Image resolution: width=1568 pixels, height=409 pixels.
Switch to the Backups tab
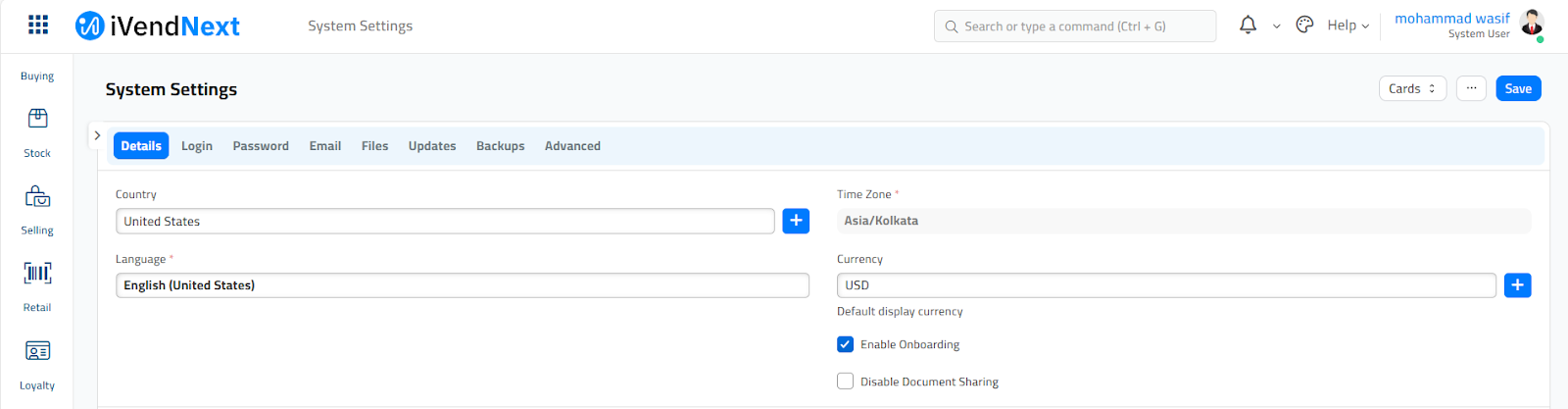pyautogui.click(x=500, y=146)
